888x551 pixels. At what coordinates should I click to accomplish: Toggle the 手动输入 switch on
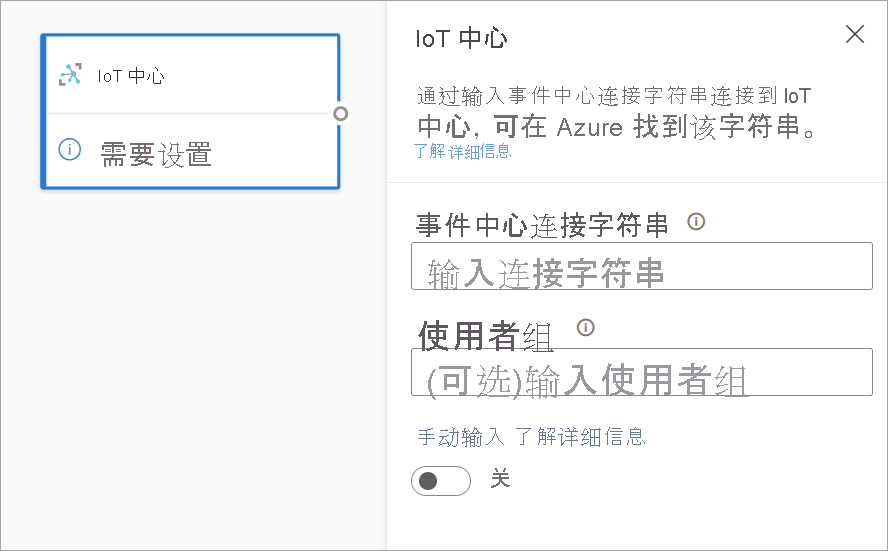(440, 481)
